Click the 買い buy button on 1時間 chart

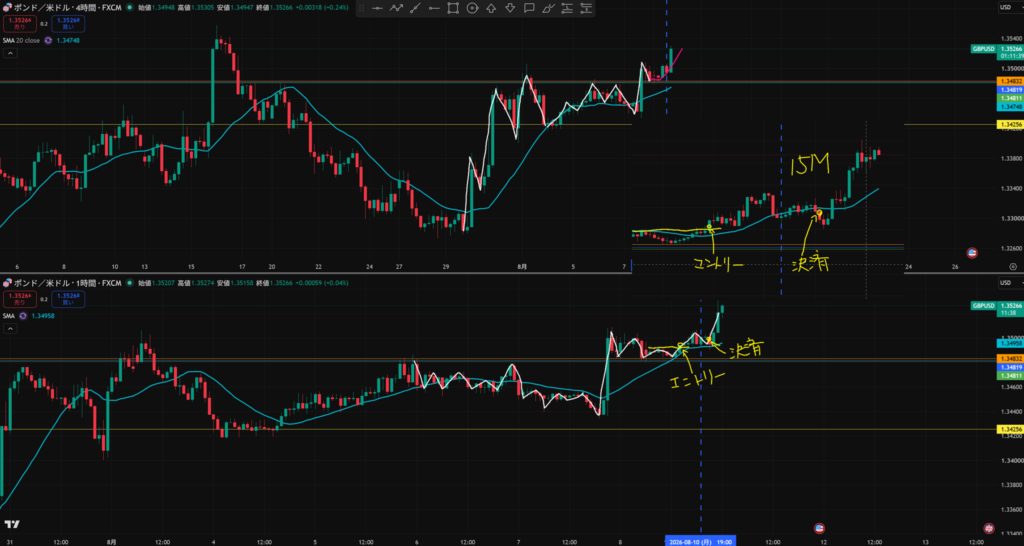[70, 299]
